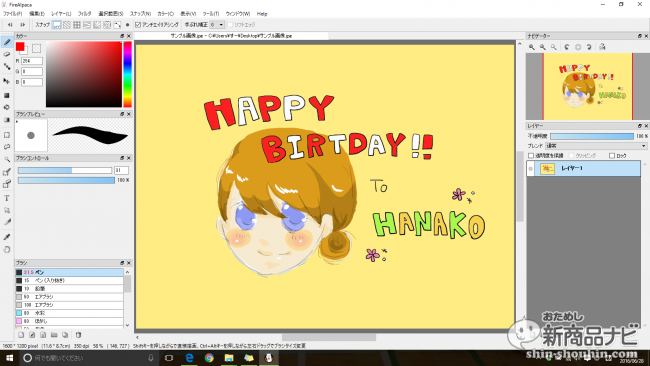The width and height of the screenshot is (650, 366).
Task: Turn on radial snap
Action: click(x=97, y=25)
